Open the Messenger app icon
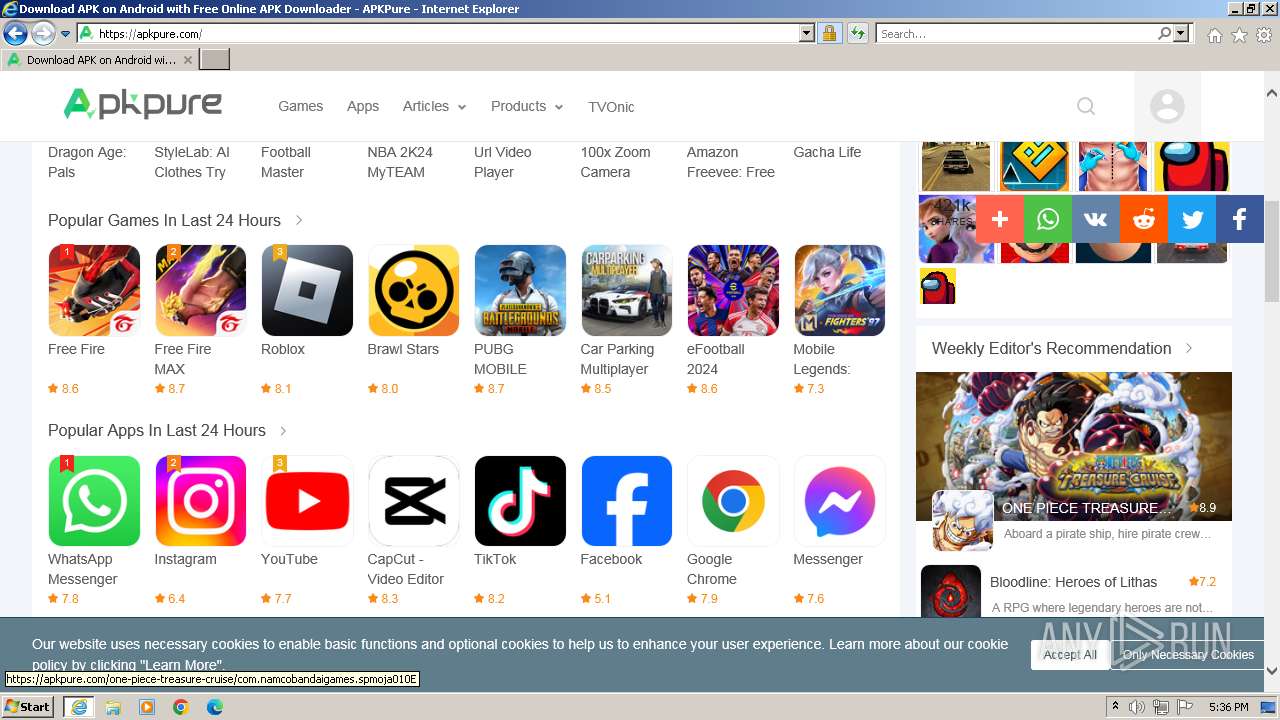Viewport: 1280px width, 720px height. coord(840,501)
